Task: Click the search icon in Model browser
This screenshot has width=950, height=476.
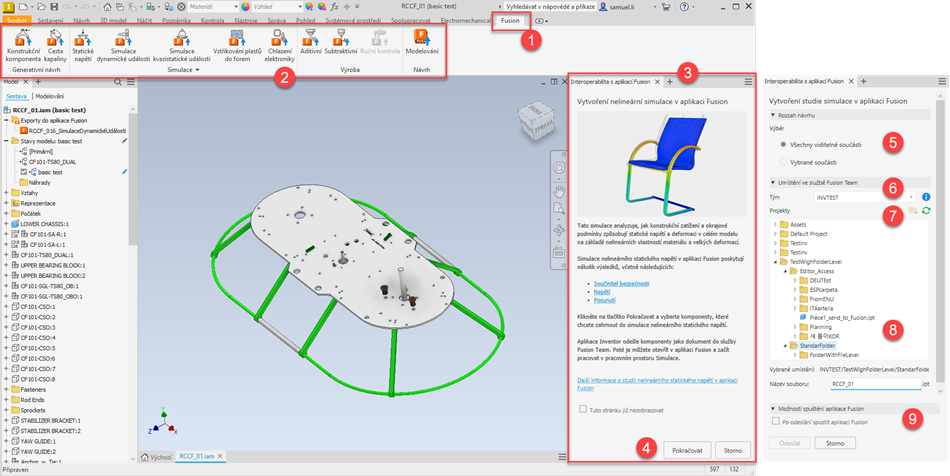Action: (x=118, y=82)
